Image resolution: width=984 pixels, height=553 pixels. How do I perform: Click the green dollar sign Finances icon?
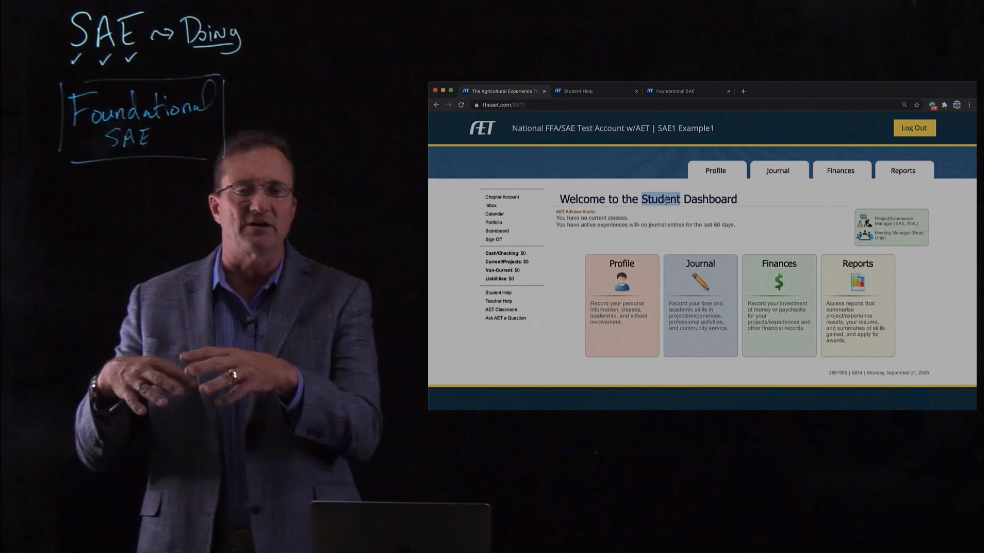[x=778, y=282]
